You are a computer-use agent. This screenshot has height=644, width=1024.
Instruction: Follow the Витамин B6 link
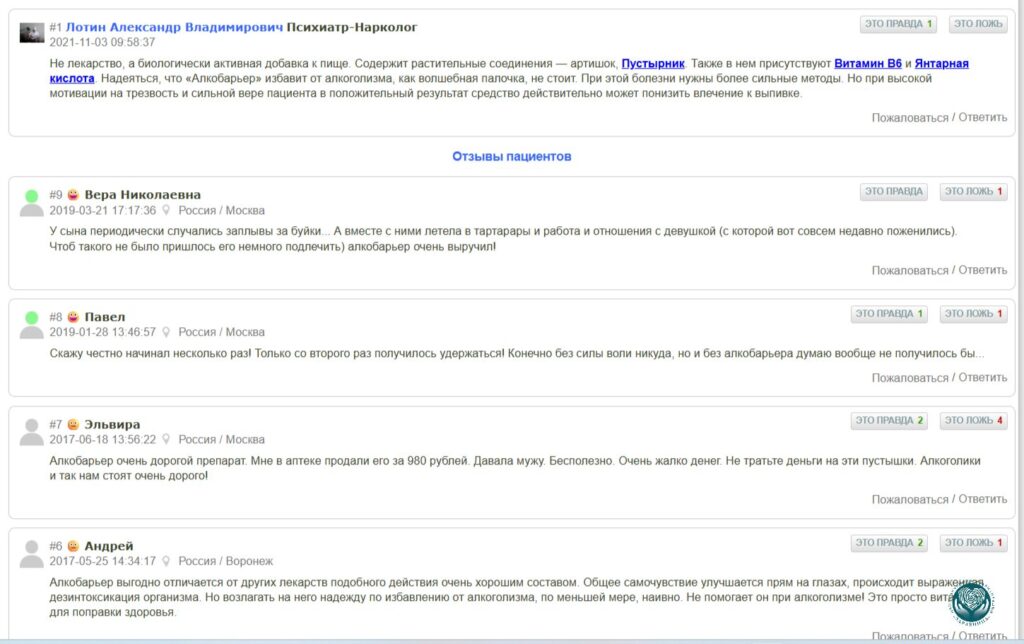(x=867, y=63)
